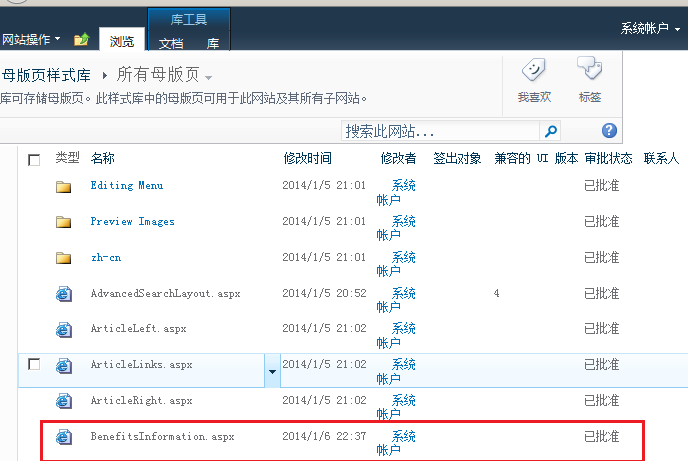
Task: Toggle the select-all checkbox in header
Action: pyautogui.click(x=34, y=160)
